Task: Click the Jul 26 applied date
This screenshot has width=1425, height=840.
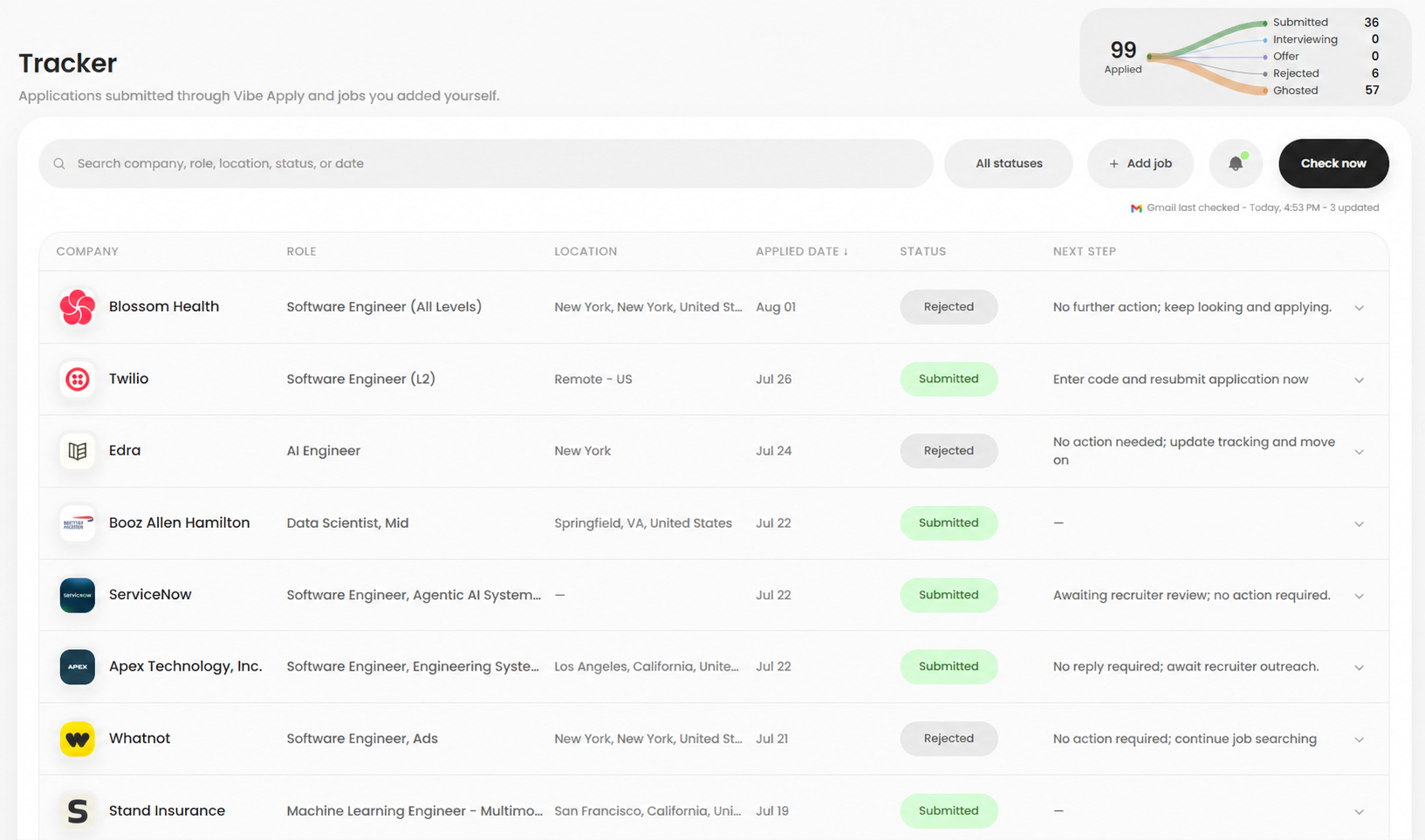Action: 774,379
